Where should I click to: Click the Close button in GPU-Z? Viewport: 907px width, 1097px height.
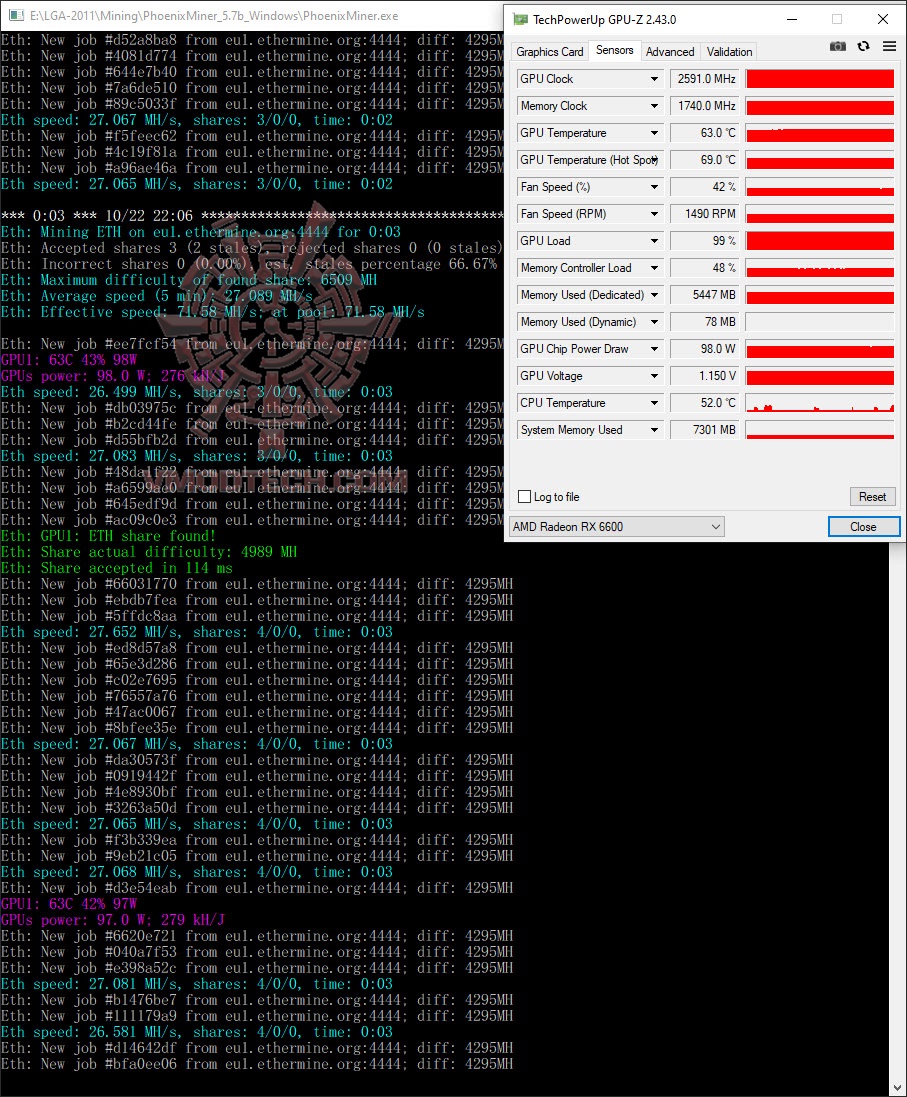click(x=863, y=527)
